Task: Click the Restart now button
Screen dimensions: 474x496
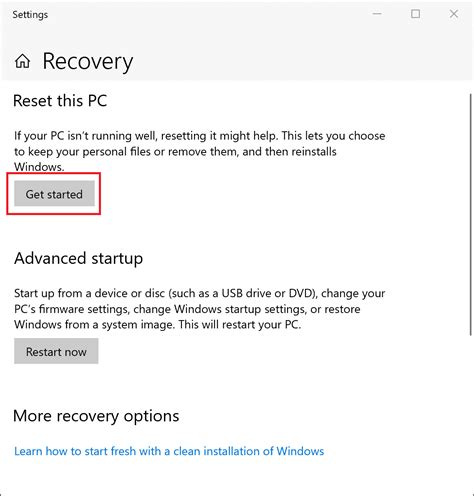Action: 56,351
